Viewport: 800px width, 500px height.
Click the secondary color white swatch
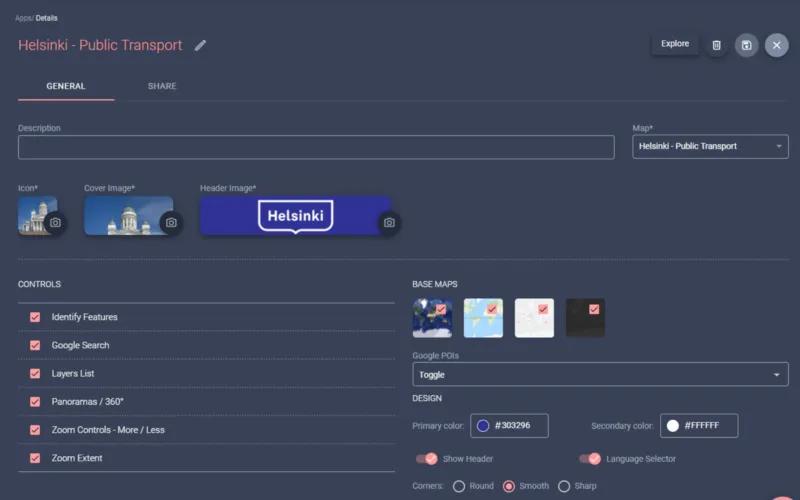click(672, 426)
